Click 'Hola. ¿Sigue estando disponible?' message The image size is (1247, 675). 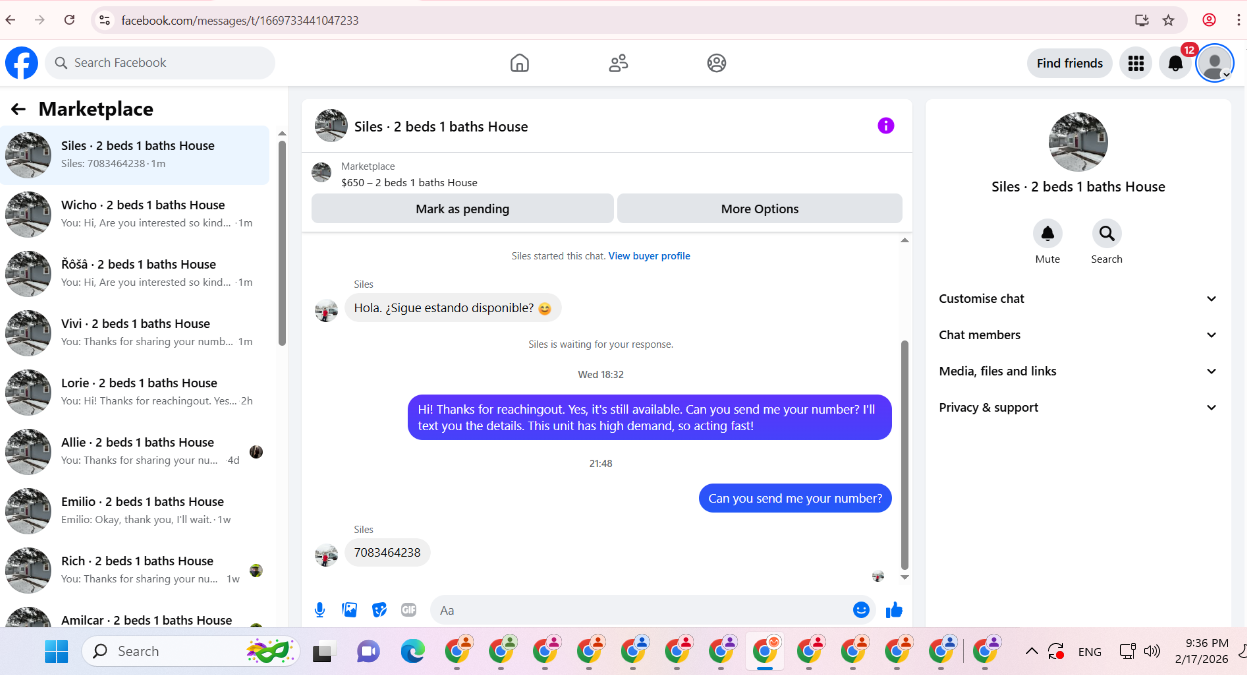(x=453, y=308)
